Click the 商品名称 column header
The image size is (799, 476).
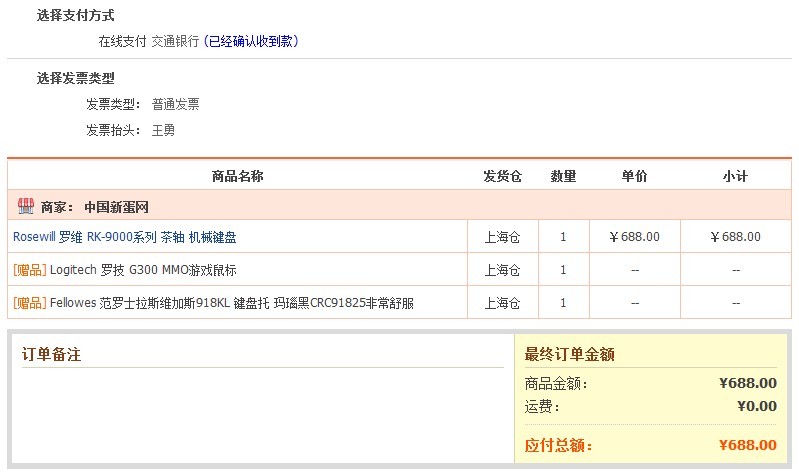[237, 176]
